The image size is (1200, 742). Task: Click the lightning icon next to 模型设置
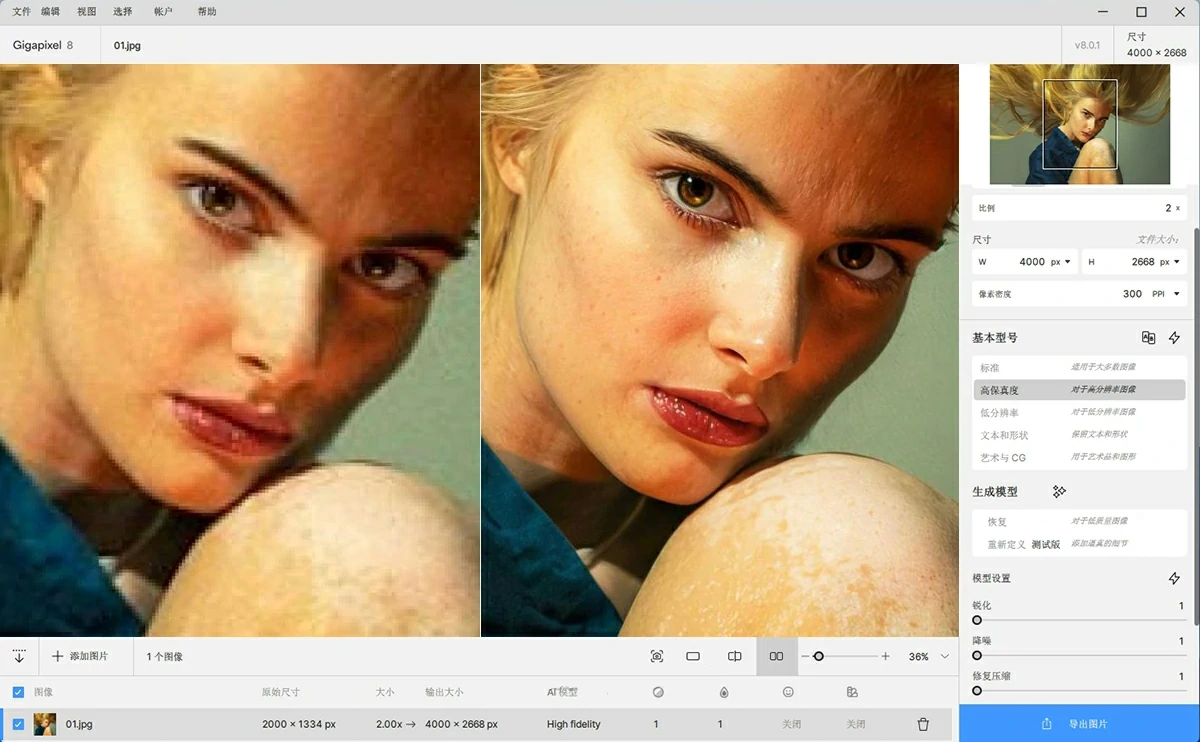(1174, 579)
